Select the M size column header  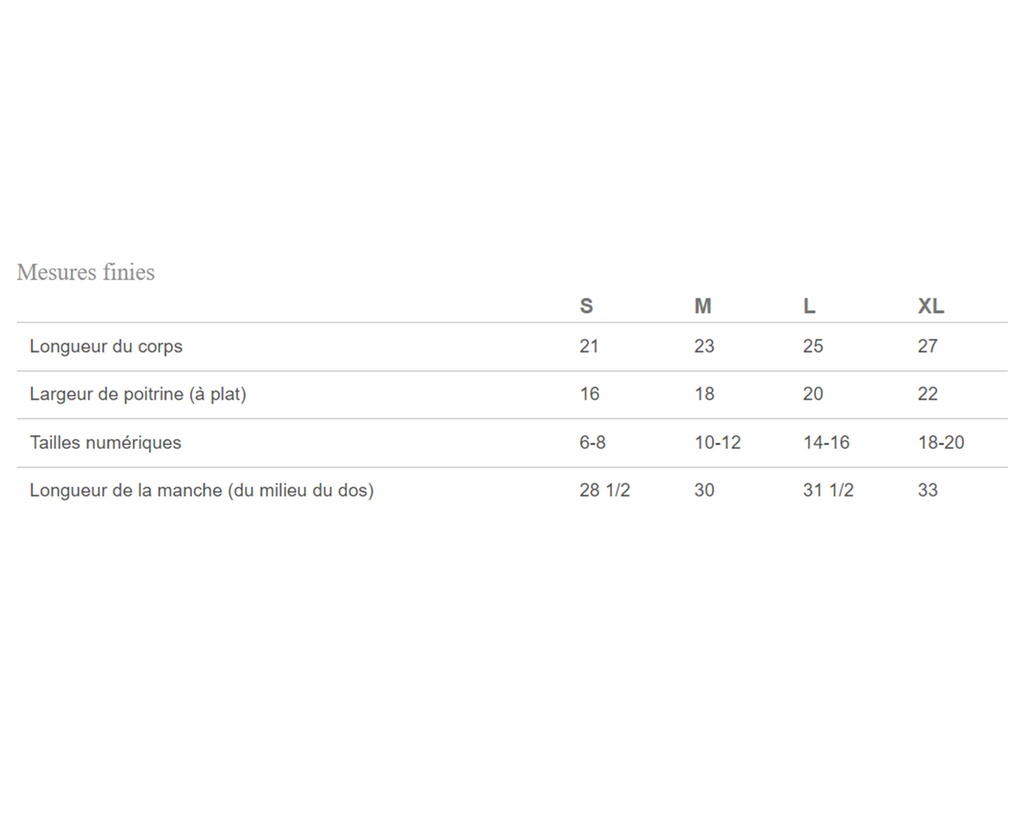703,306
